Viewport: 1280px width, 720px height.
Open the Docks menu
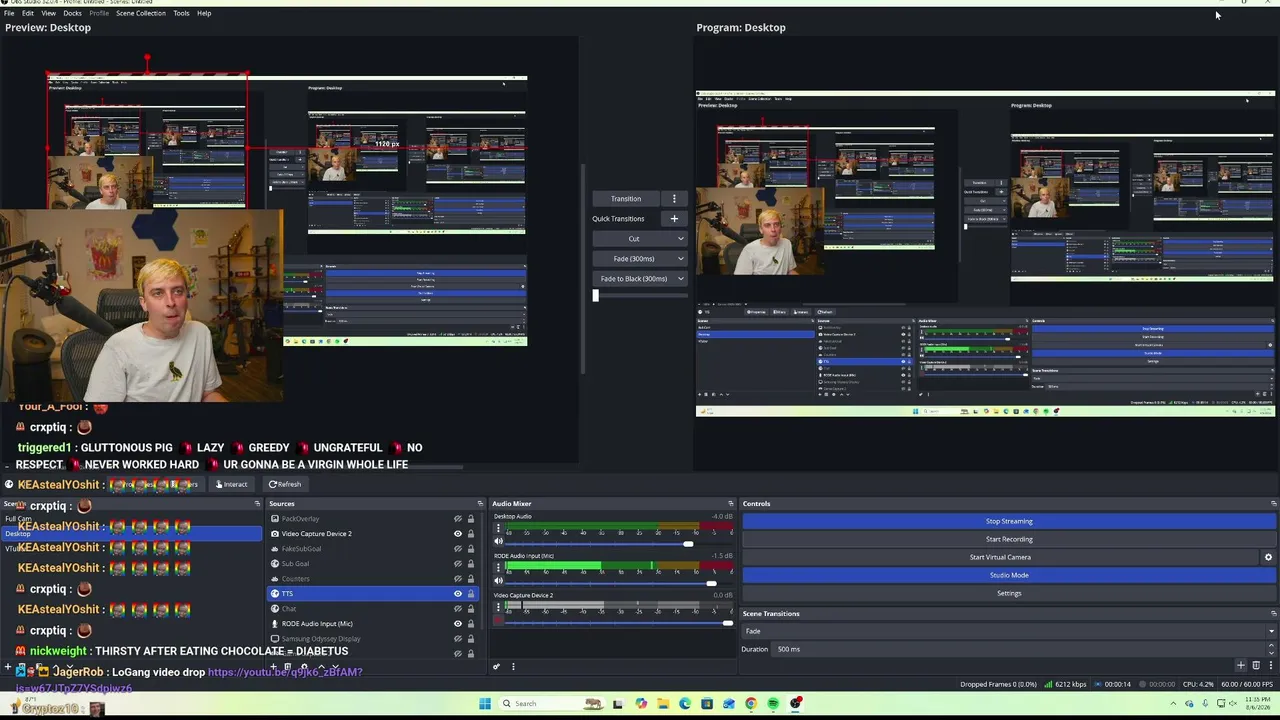(x=72, y=13)
